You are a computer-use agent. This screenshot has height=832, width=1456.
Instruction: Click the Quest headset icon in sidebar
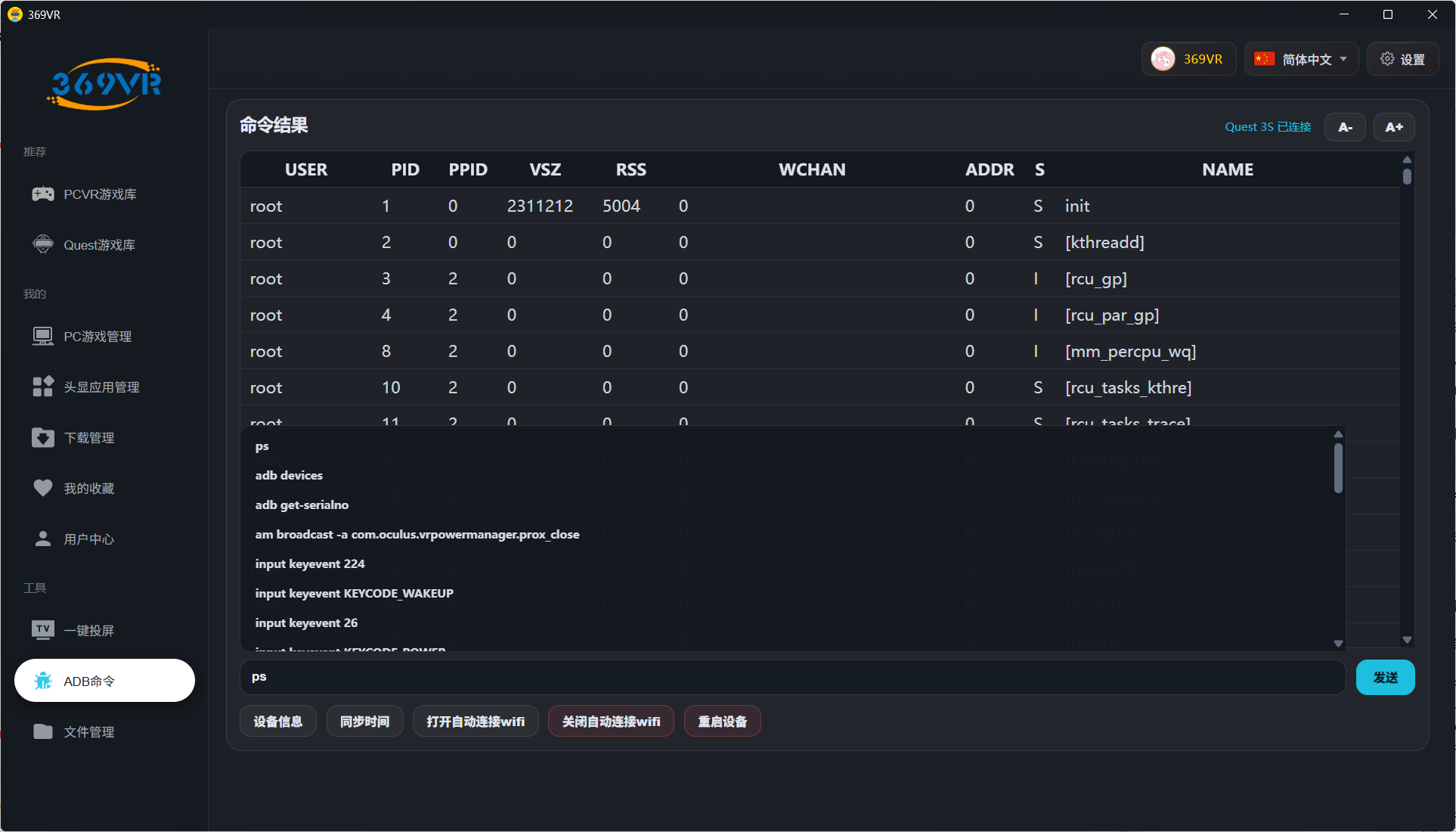(x=43, y=244)
